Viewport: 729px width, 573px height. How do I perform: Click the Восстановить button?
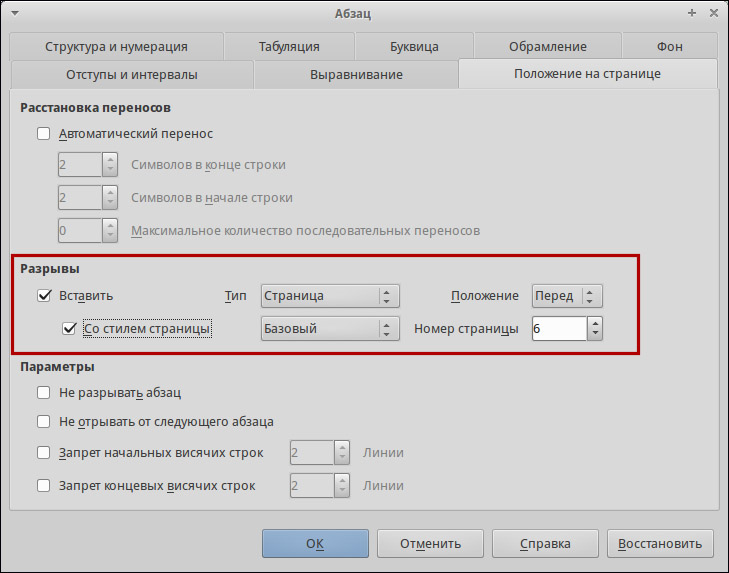pos(660,543)
